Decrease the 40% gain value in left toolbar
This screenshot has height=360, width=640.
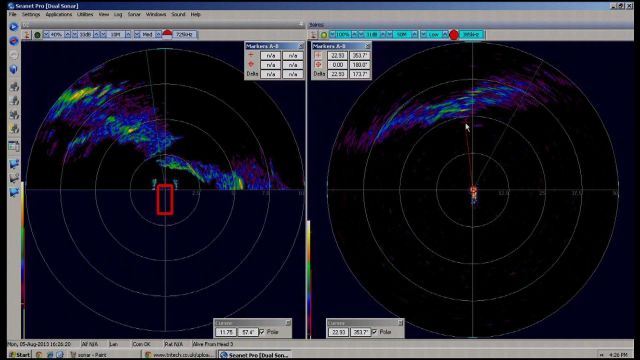pyautogui.click(x=46, y=35)
